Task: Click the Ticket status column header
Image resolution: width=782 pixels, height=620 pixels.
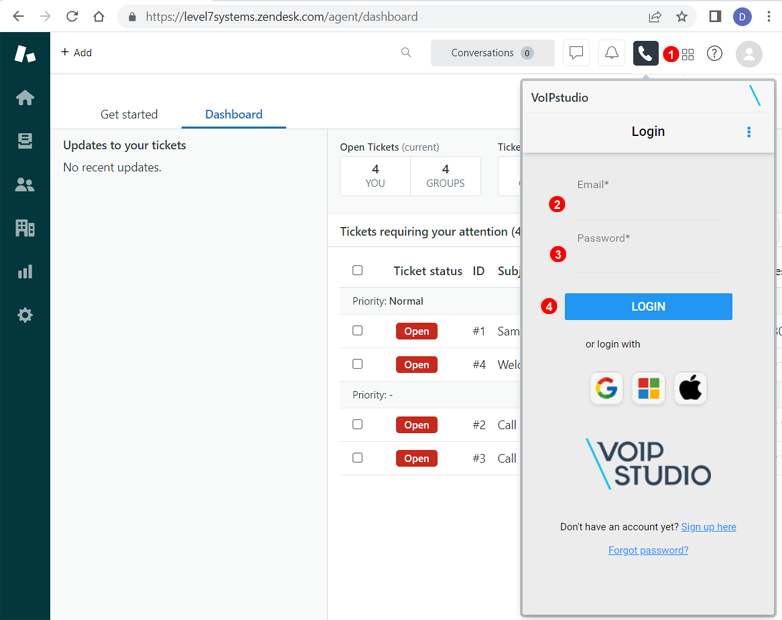Action: tap(428, 271)
